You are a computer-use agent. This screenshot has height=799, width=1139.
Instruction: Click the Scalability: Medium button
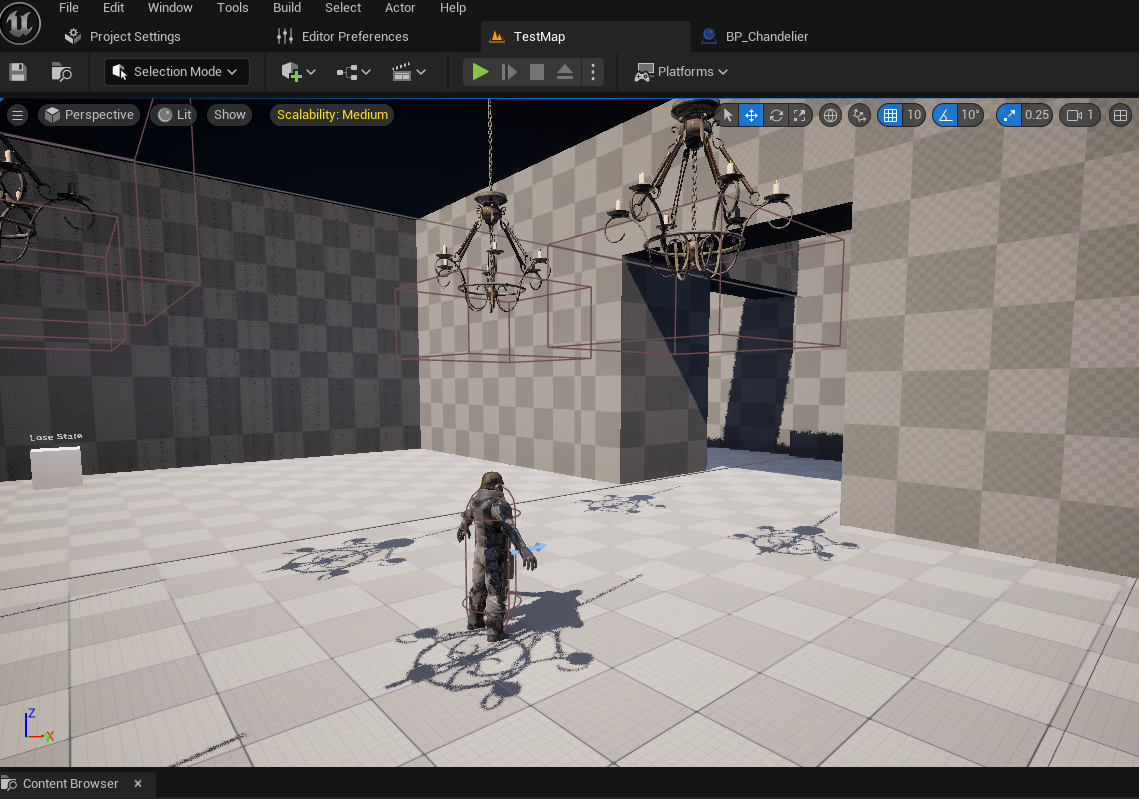332,115
